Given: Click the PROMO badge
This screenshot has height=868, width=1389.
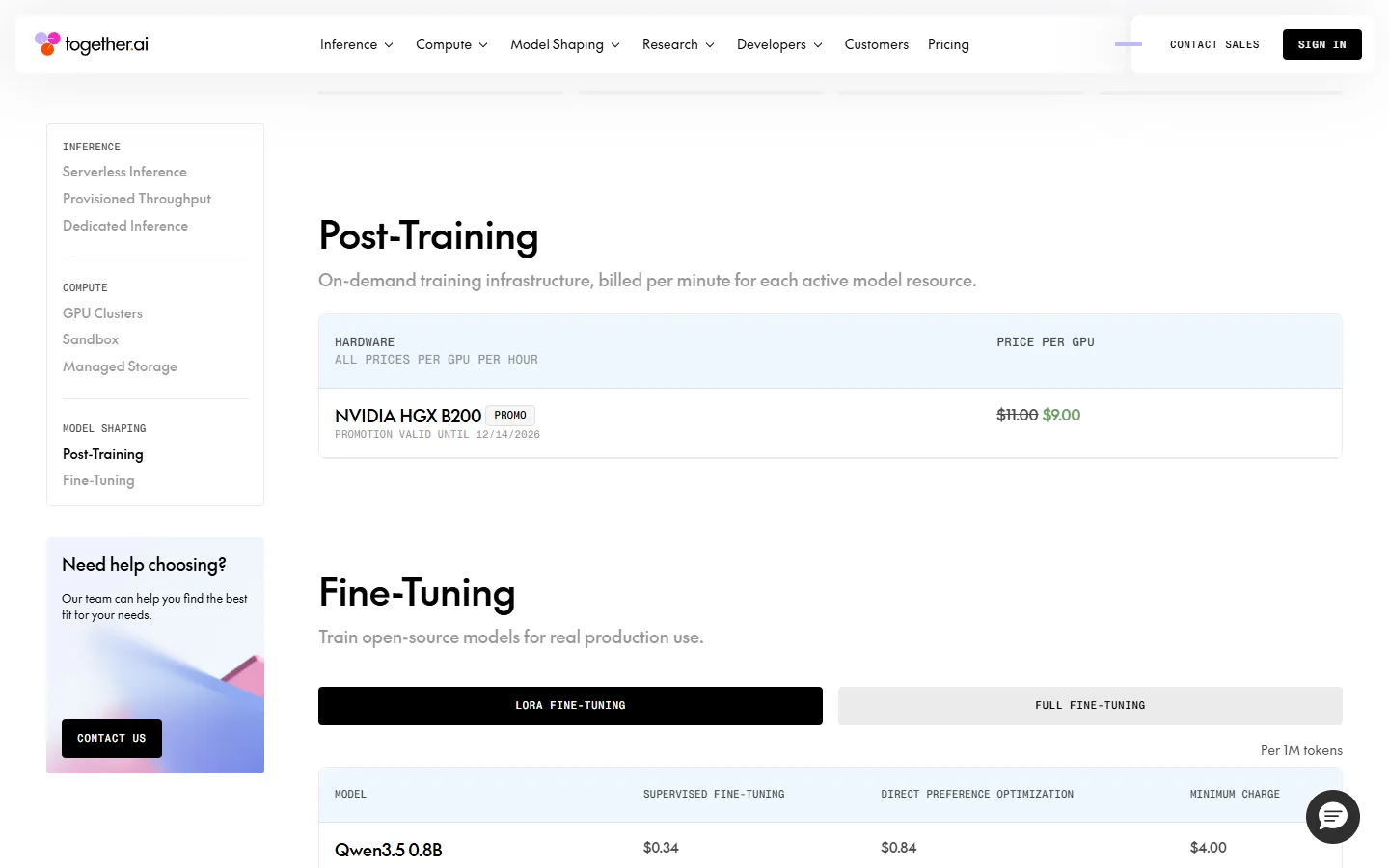Looking at the screenshot, I should [510, 416].
